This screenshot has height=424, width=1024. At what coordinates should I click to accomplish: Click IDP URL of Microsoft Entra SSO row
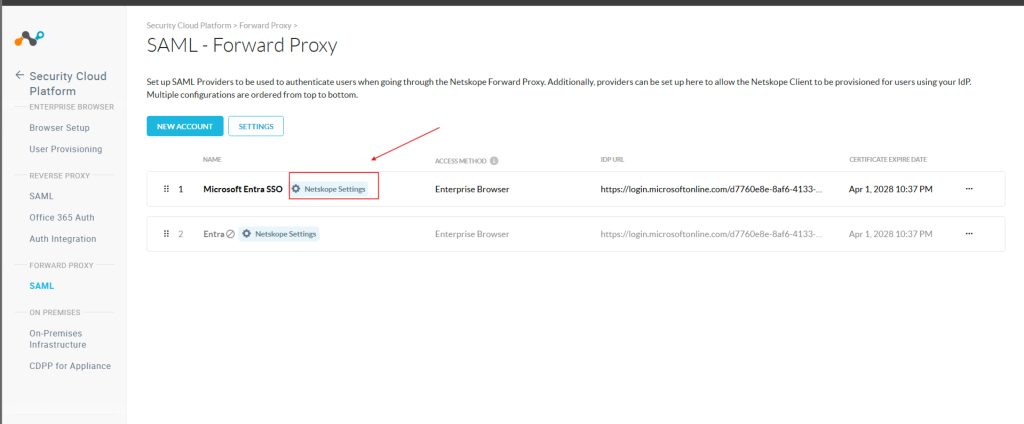tap(712, 189)
